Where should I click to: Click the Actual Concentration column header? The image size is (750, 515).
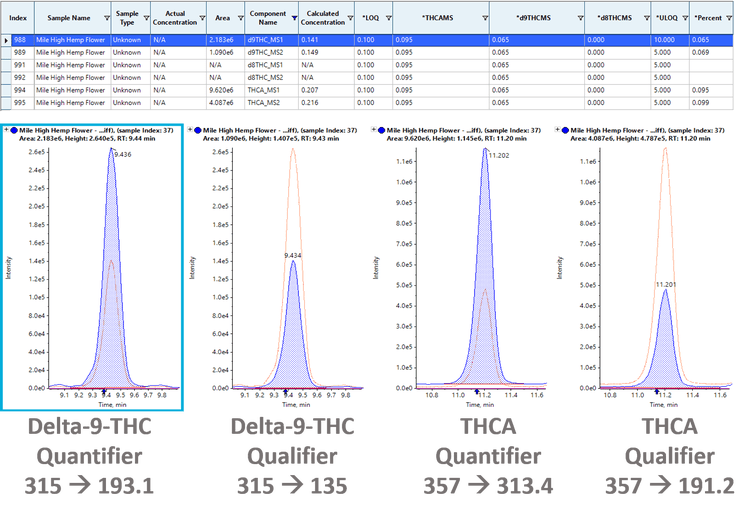175,18
